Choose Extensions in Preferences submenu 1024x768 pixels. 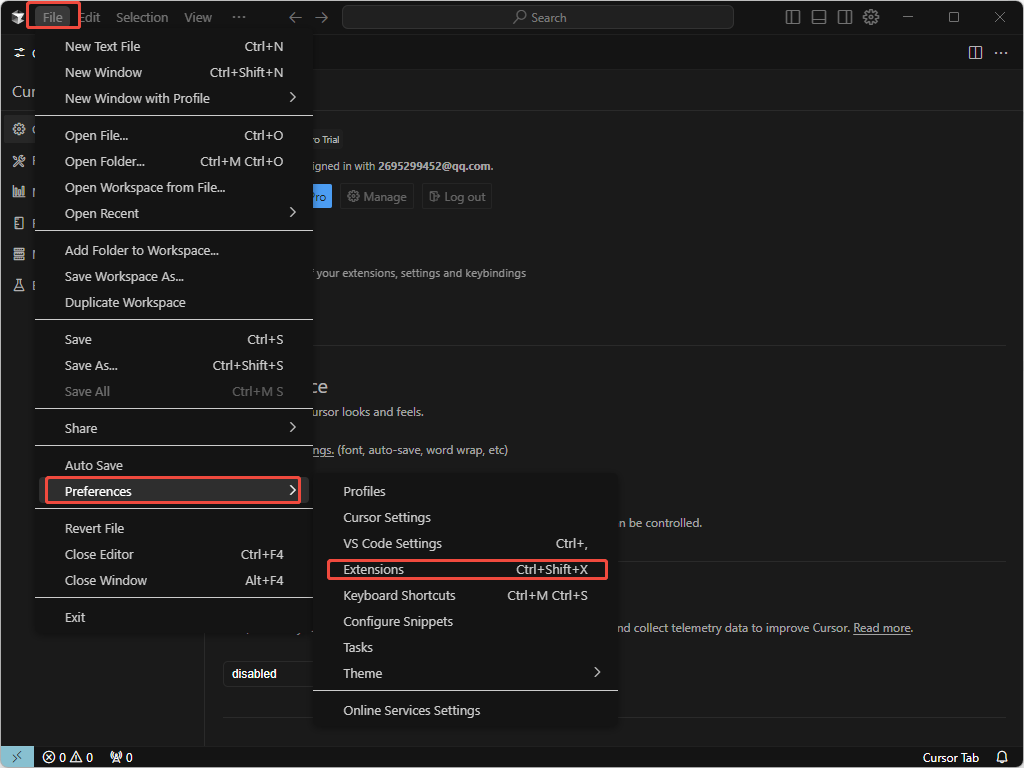click(466, 569)
